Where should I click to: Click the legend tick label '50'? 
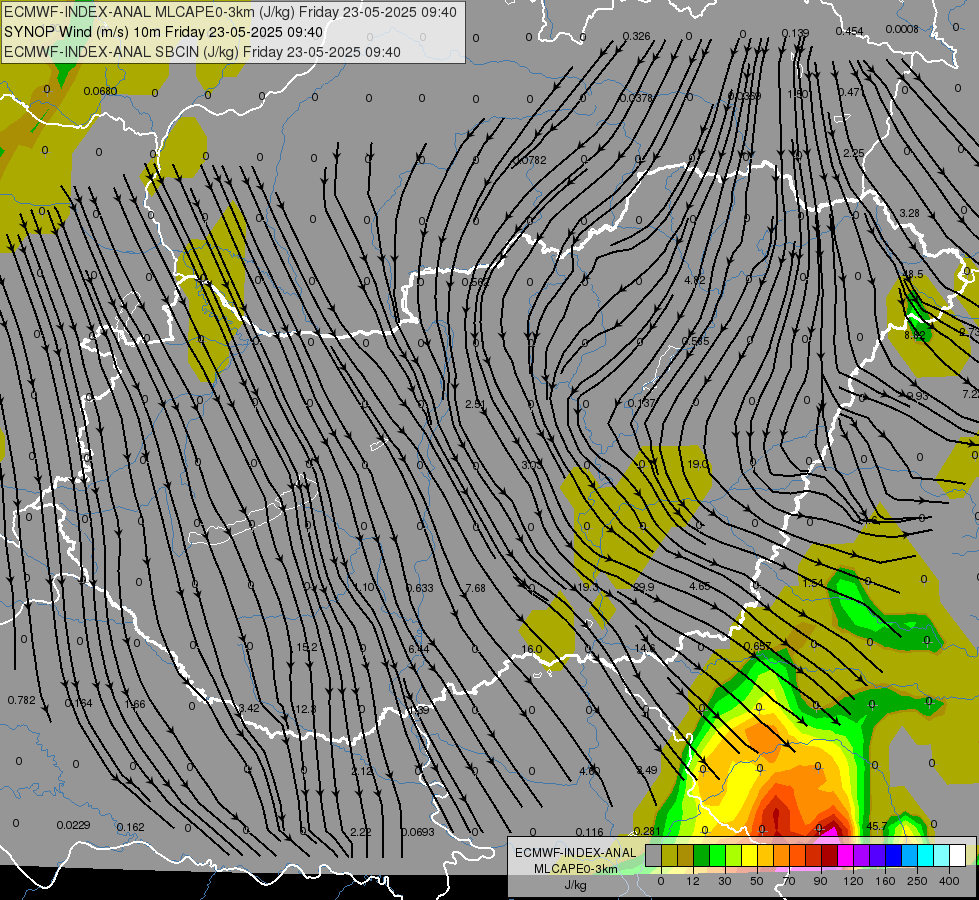tap(757, 881)
